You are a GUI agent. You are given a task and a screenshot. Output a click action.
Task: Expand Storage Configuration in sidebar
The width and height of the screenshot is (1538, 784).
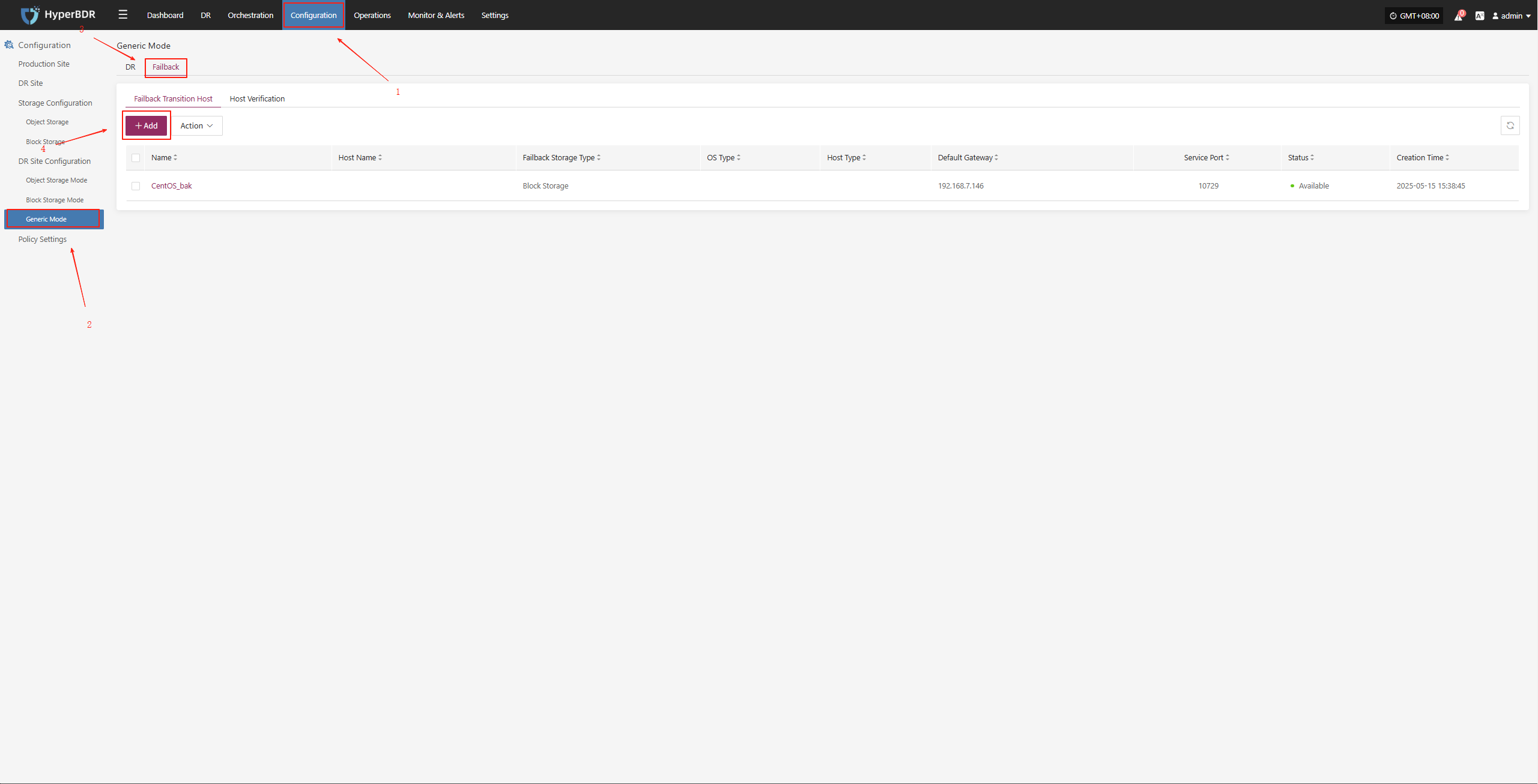tap(55, 103)
